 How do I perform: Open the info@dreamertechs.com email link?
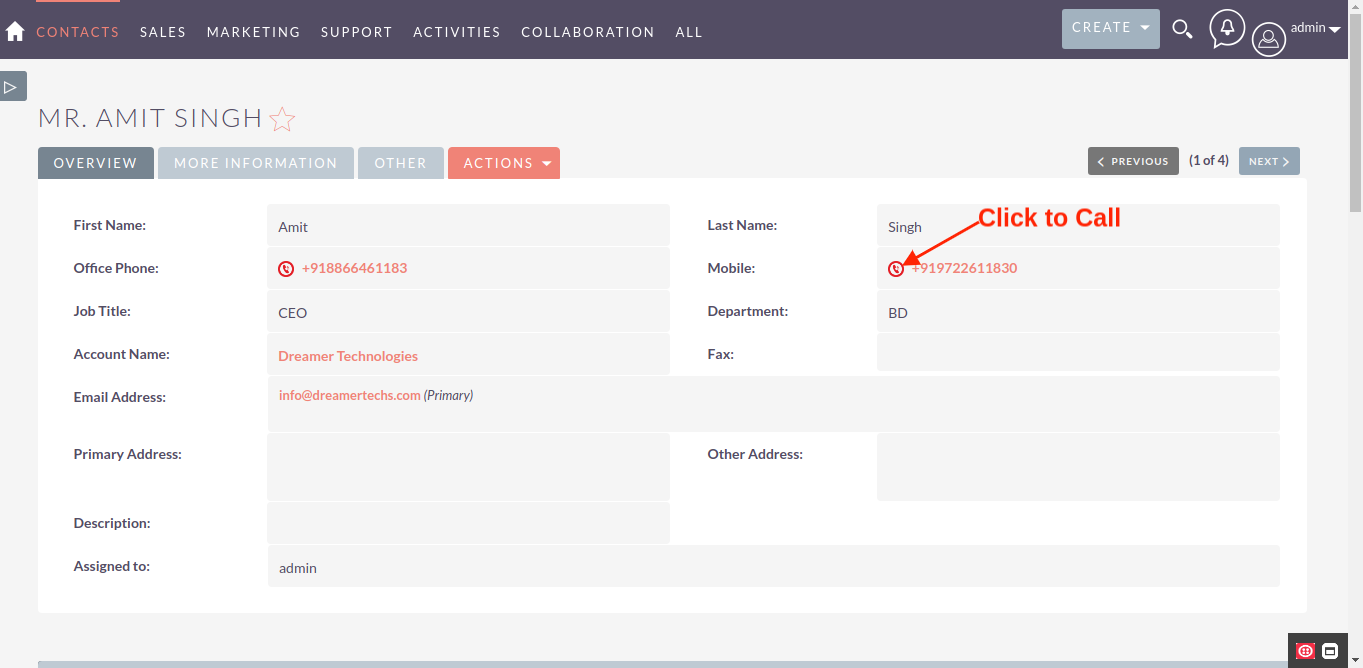[349, 395]
